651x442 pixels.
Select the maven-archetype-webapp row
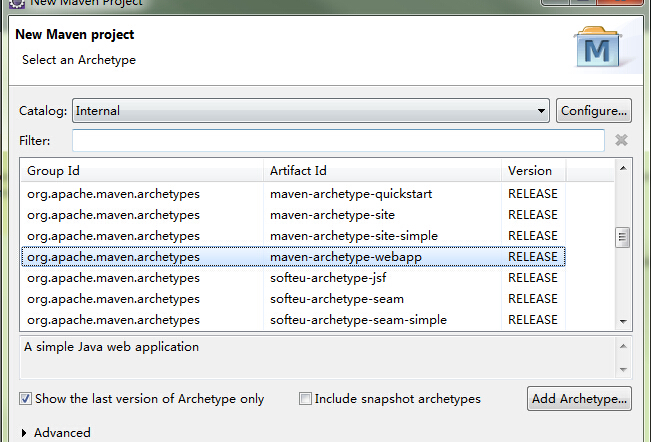pos(293,257)
